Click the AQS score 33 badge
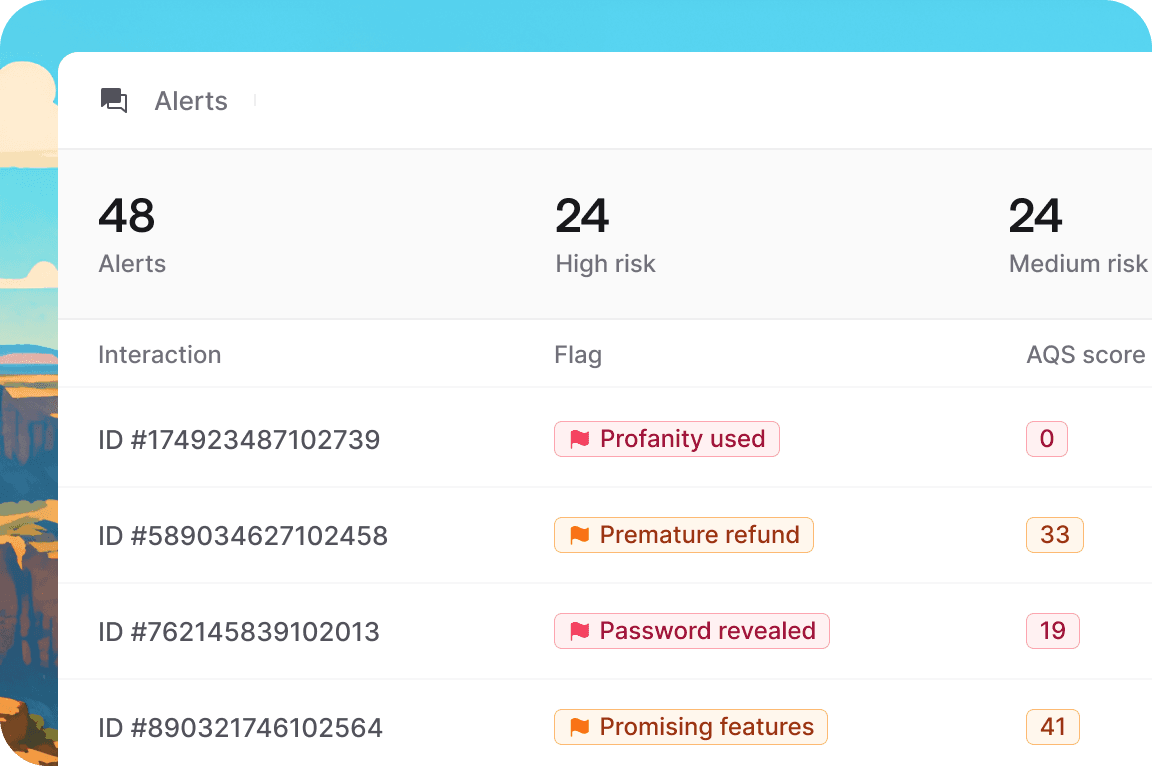The image size is (1152, 766). [1054, 535]
